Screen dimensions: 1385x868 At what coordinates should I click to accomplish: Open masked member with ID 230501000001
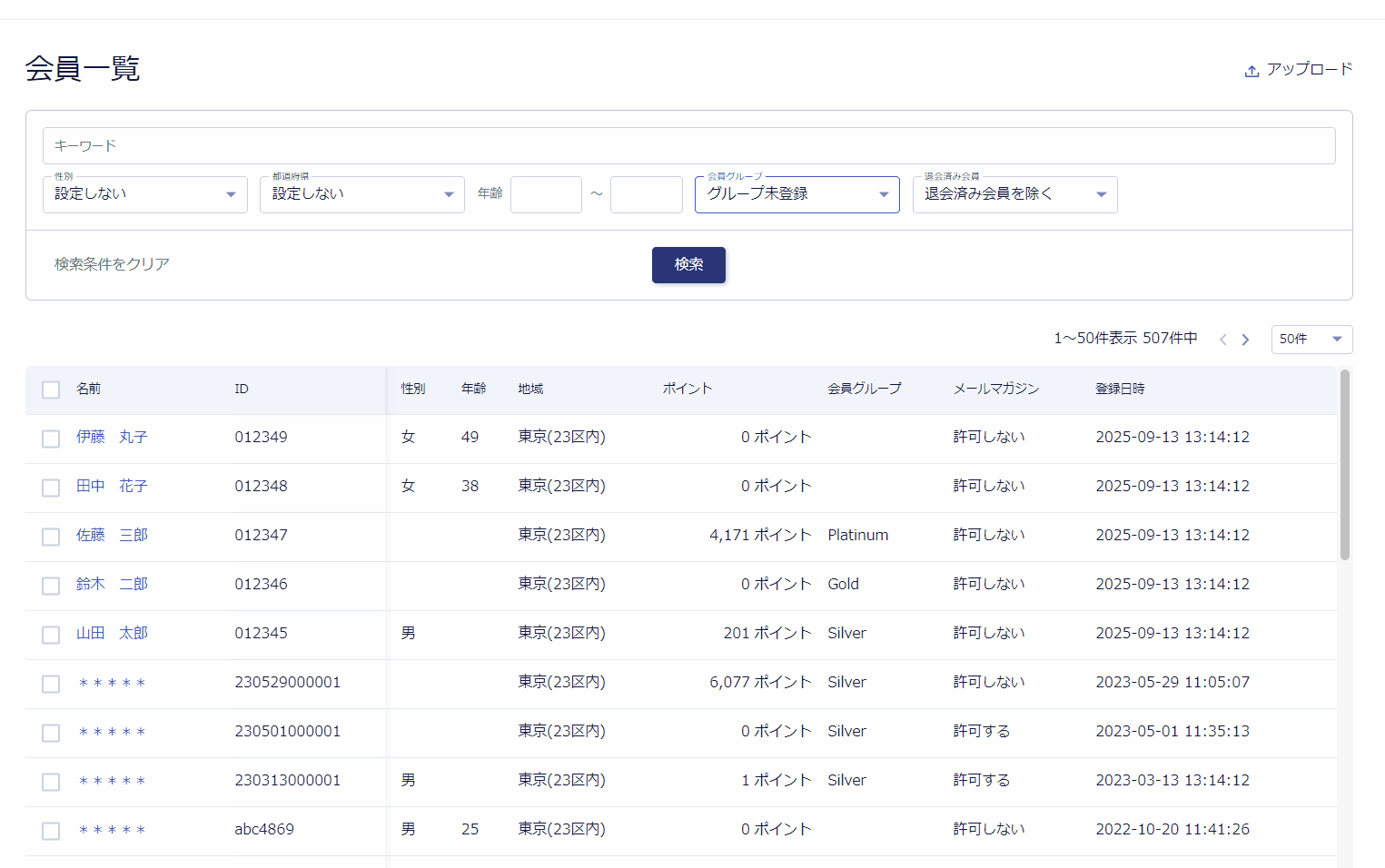coord(112,732)
